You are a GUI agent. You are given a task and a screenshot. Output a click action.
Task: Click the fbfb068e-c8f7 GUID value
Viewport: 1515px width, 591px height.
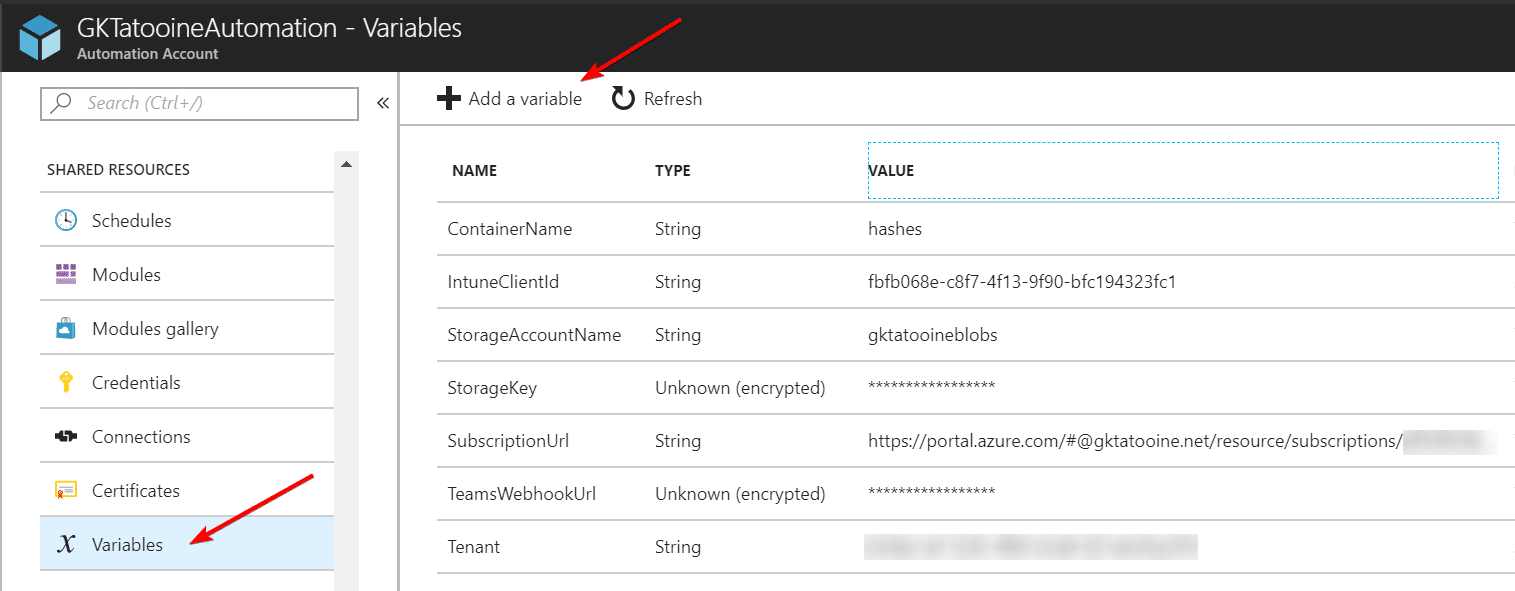click(1022, 282)
